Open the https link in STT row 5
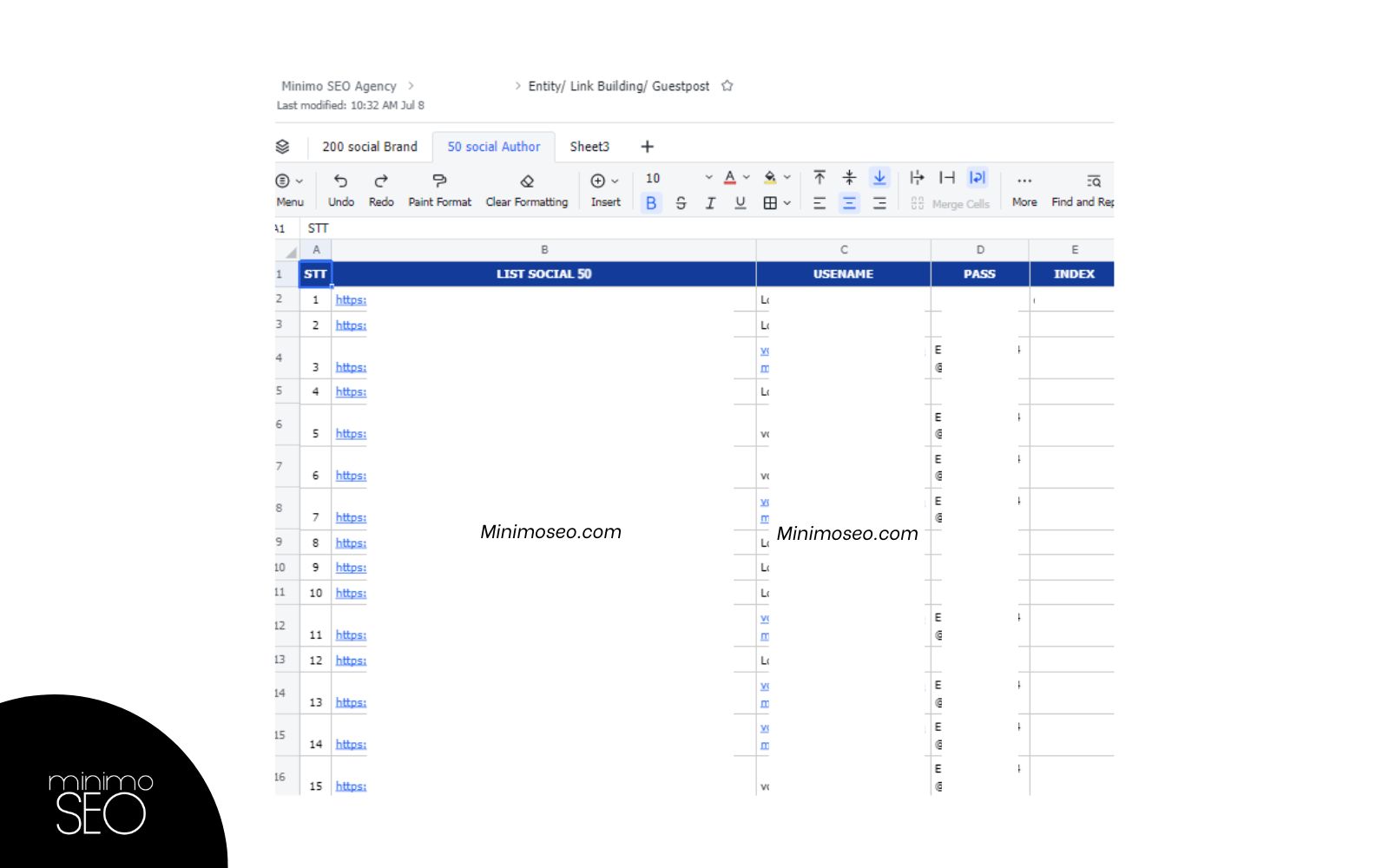Viewport: 1389px width, 868px height. pyautogui.click(x=351, y=434)
